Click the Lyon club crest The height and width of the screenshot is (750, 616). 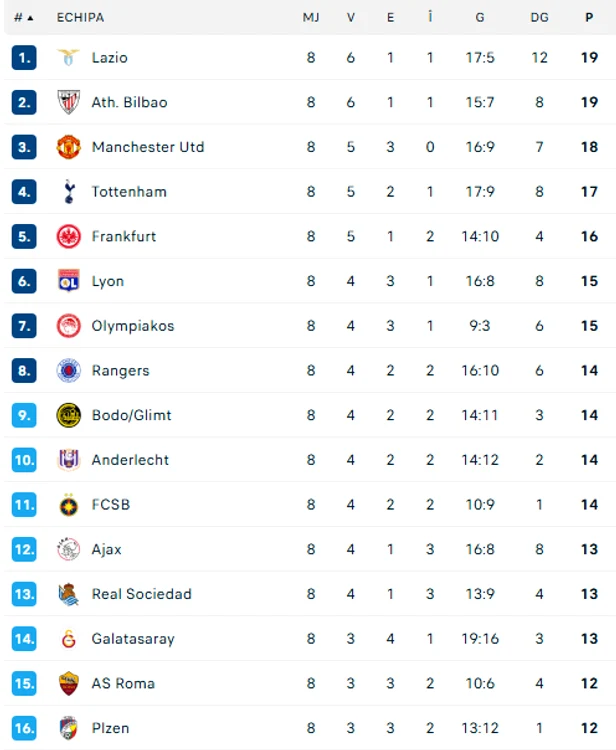click(68, 281)
